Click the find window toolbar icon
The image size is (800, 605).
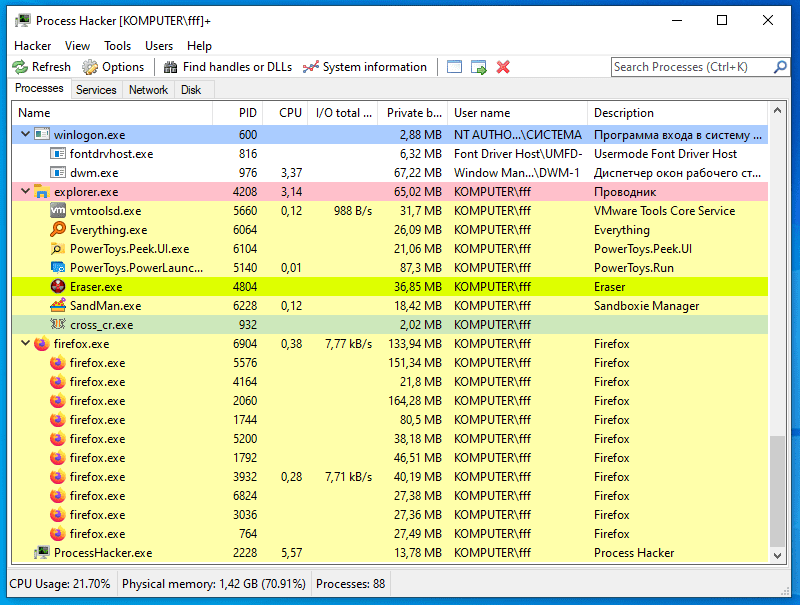point(455,67)
